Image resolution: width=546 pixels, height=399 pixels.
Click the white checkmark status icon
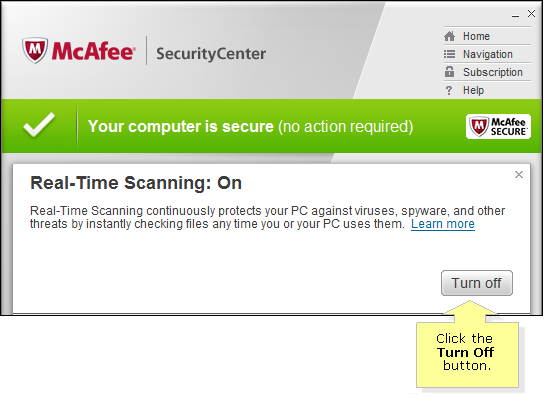(39, 125)
